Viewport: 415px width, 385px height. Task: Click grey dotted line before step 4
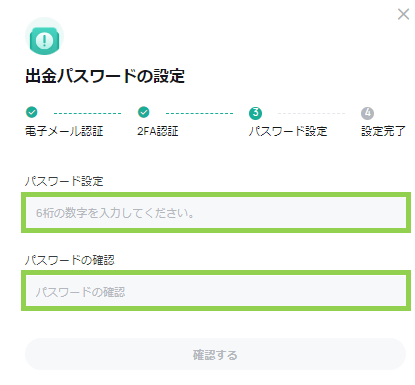click(311, 113)
